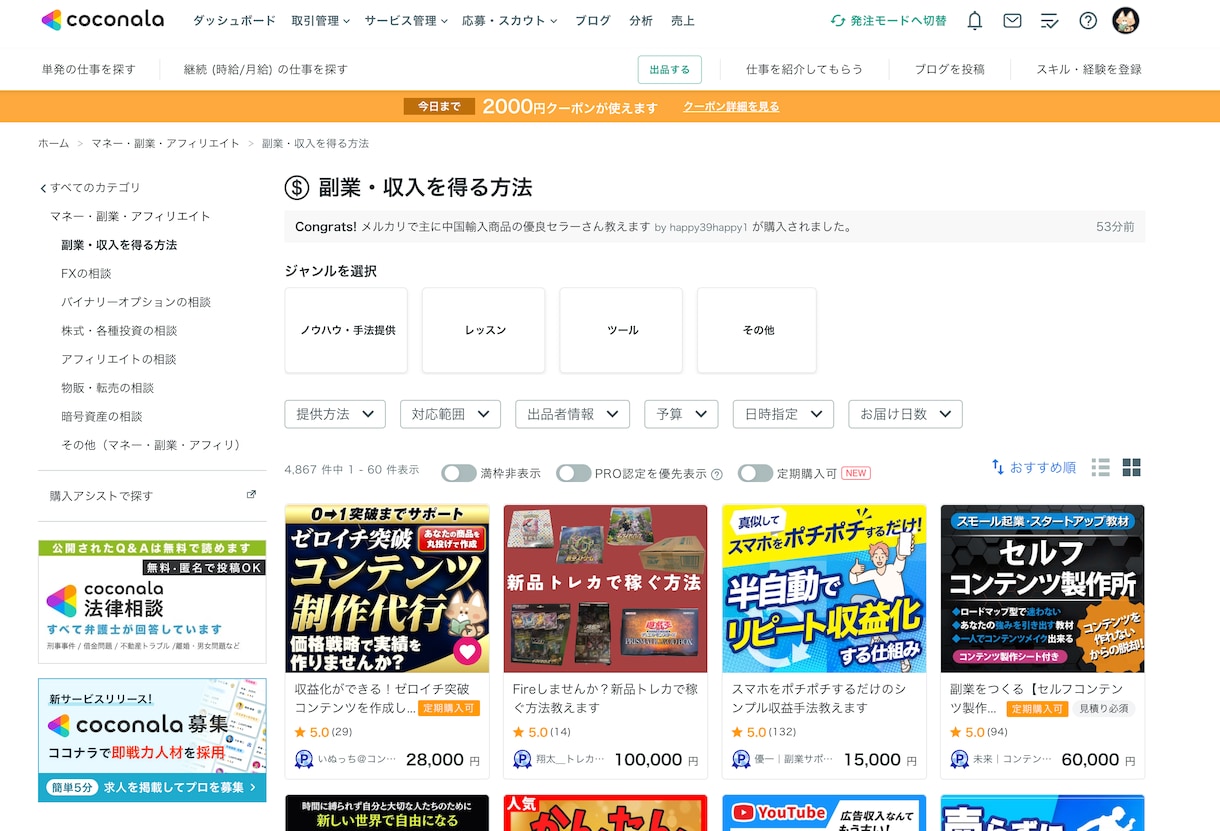Click the おすすめ順 sort arrows icon

pos(998,467)
